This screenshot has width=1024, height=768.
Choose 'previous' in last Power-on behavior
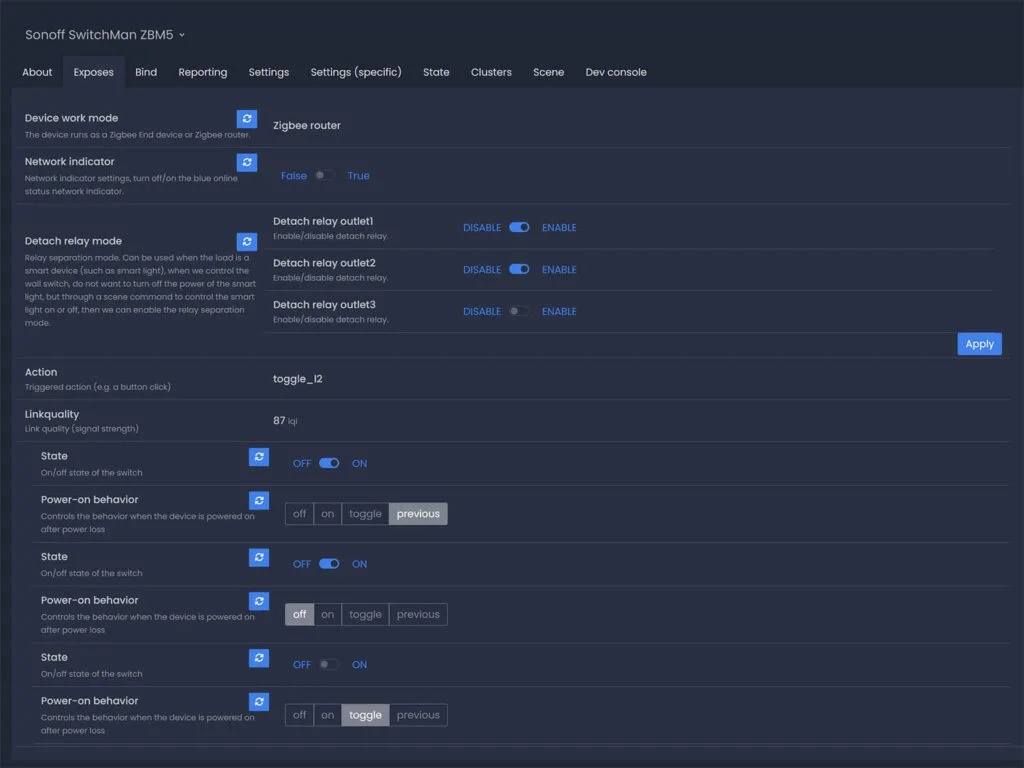[x=418, y=715]
